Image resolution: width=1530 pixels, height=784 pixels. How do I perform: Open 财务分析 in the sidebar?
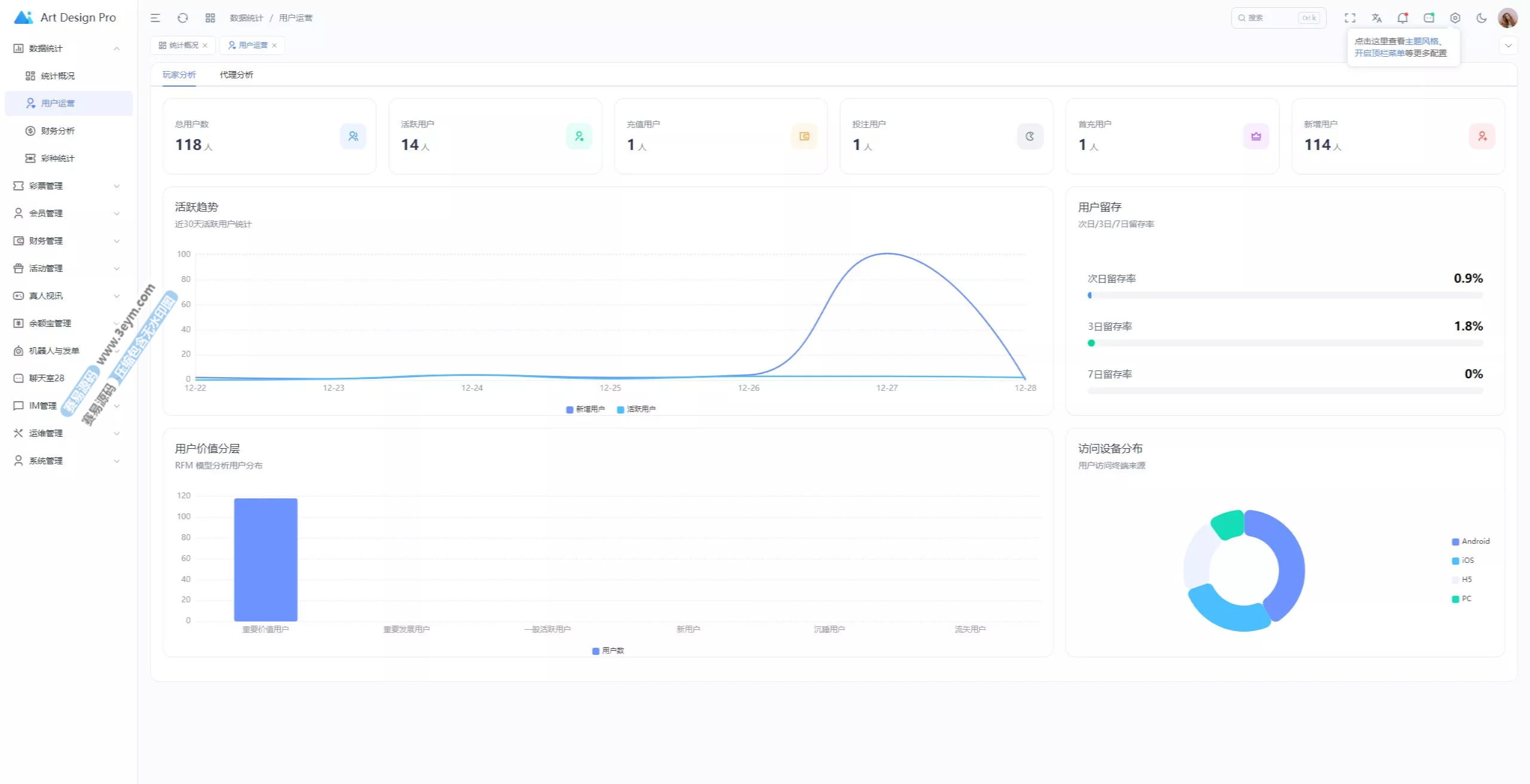58,131
